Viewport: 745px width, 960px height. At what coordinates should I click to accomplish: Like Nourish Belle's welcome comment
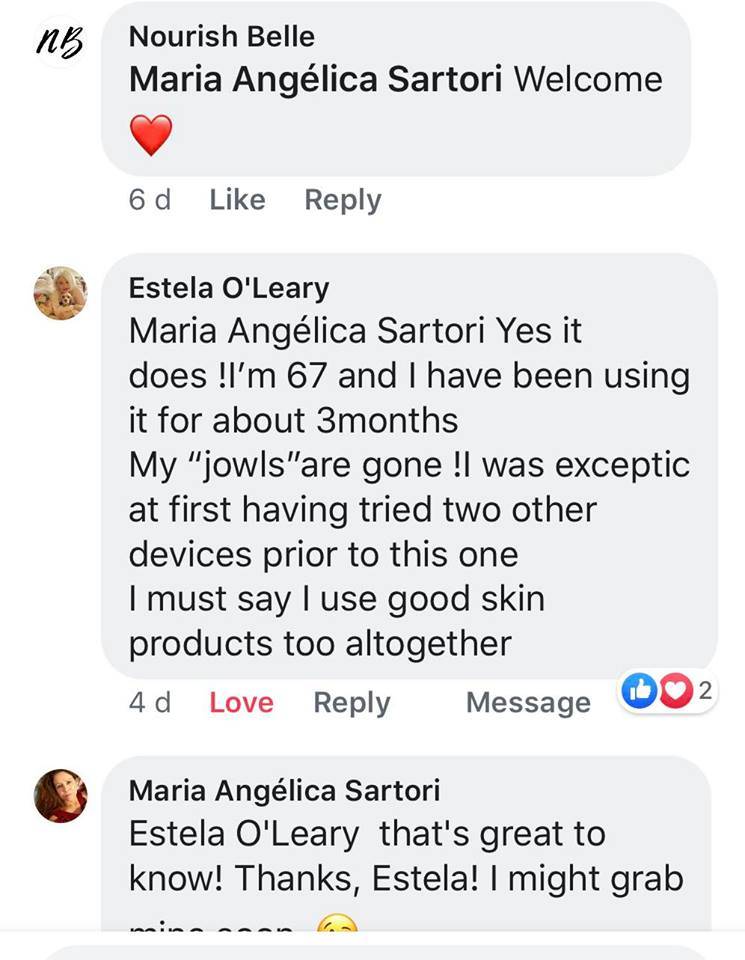(x=237, y=200)
